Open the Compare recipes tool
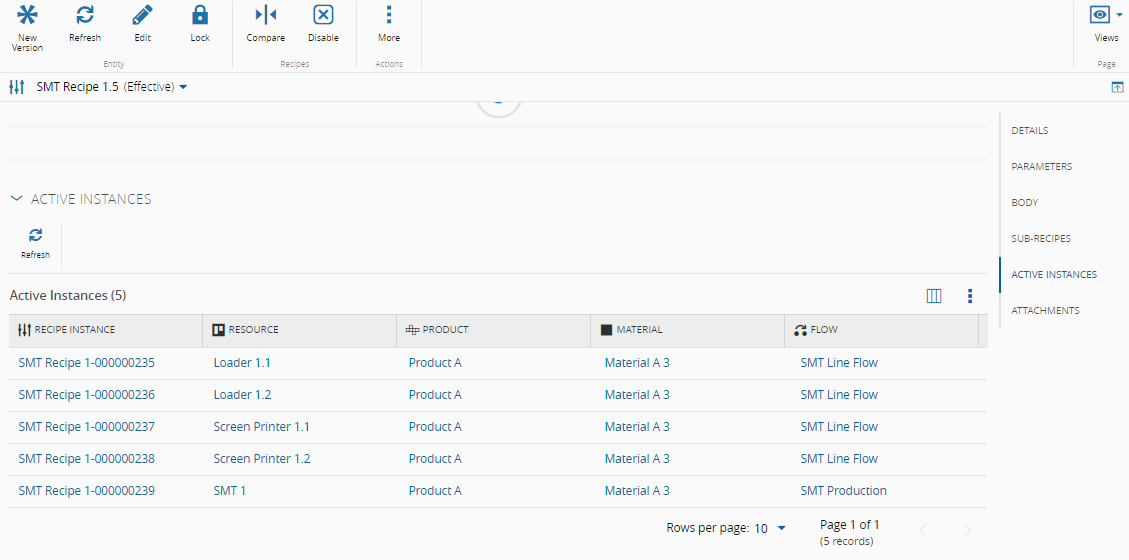This screenshot has width=1129, height=560. pyautogui.click(x=266, y=16)
